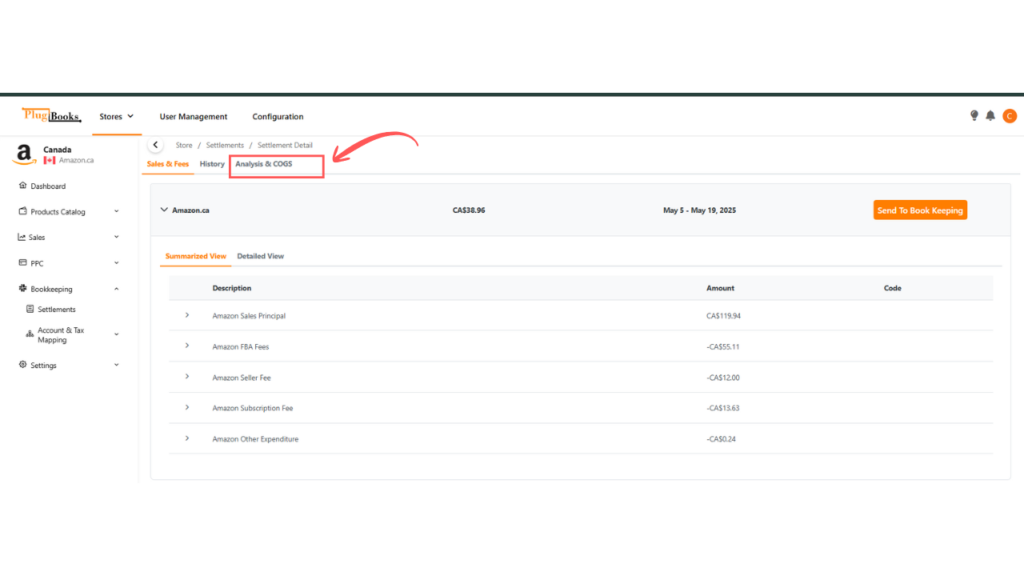Expand the Amazon Sales Principal row
Viewport: 1024px width, 576px height.
(x=187, y=315)
